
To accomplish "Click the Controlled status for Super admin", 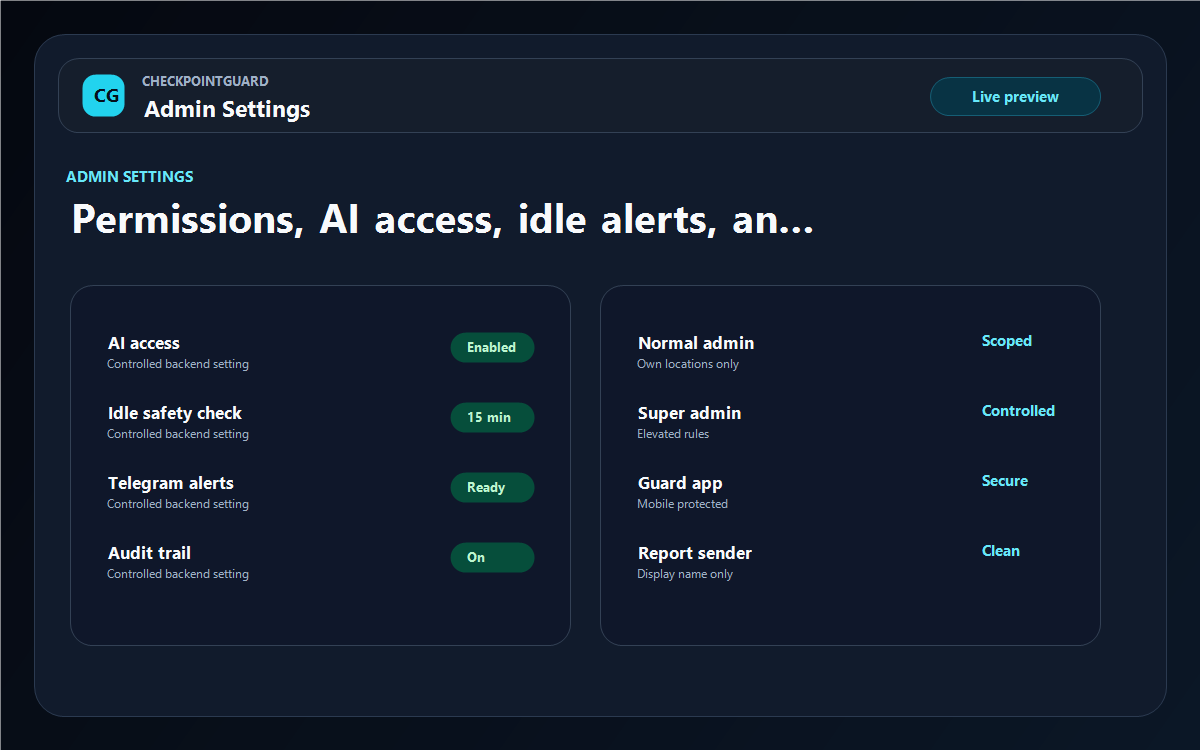I will click(1018, 411).
